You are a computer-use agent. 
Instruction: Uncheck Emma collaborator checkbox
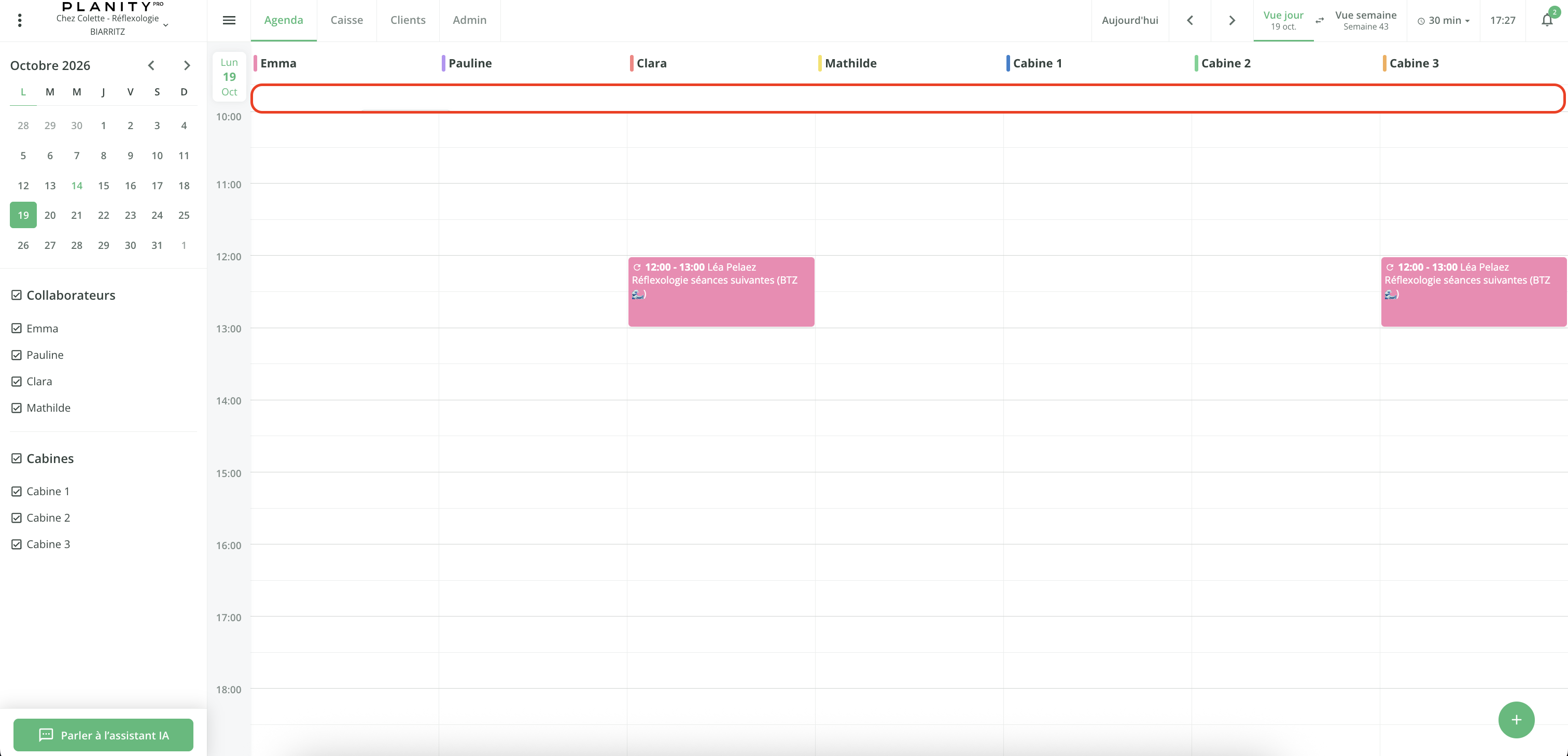(17, 329)
